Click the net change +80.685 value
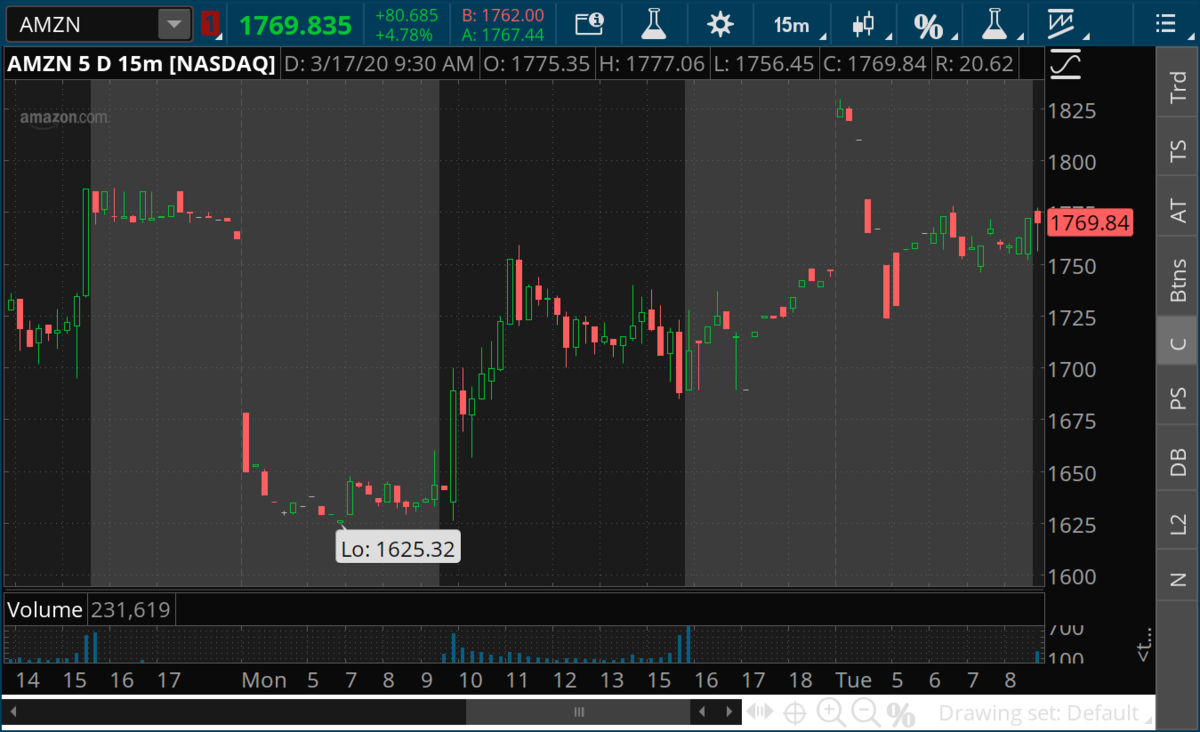Screen dimensions: 1200x732 (407, 15)
